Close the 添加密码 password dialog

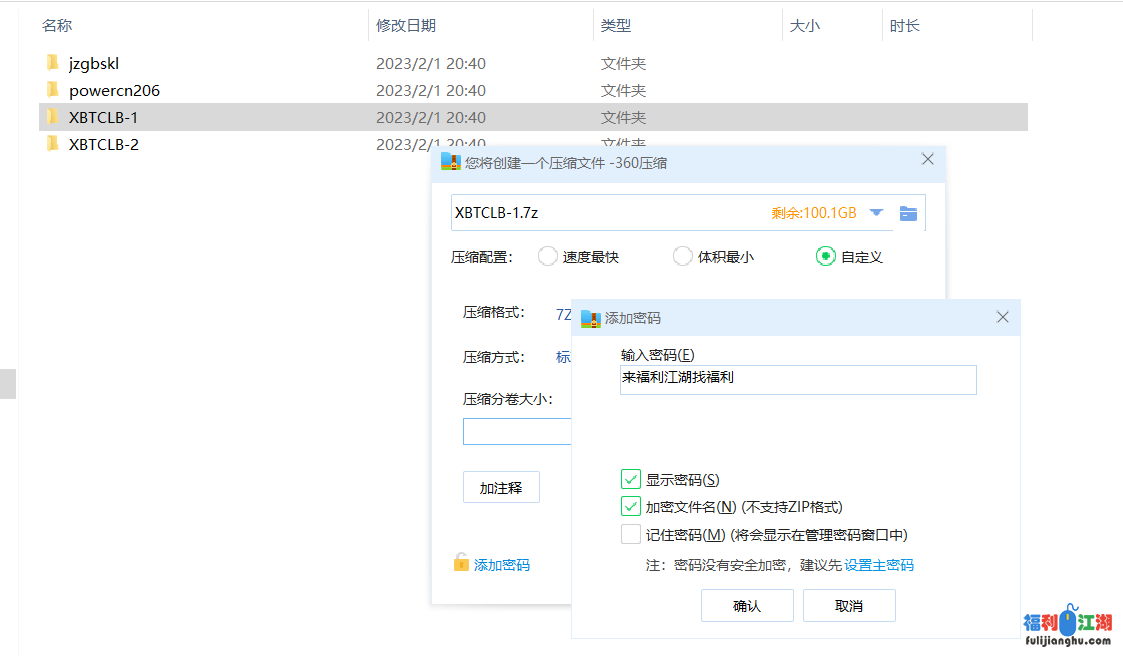pyautogui.click(x=1003, y=318)
